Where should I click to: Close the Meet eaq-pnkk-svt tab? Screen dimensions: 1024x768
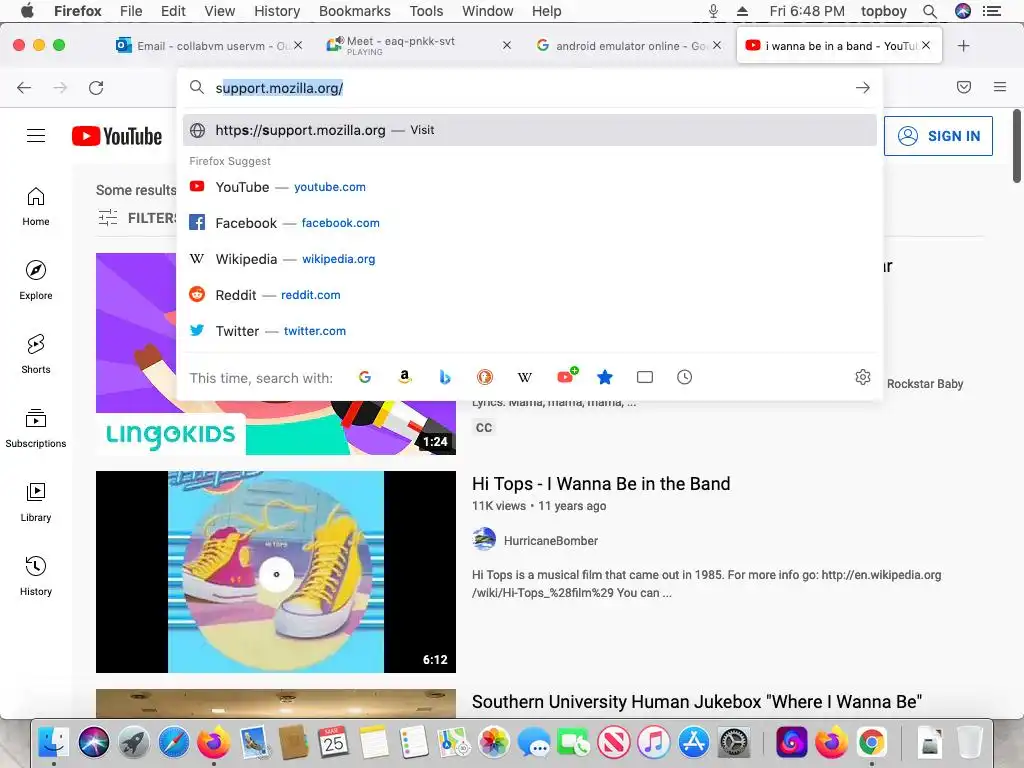click(507, 46)
